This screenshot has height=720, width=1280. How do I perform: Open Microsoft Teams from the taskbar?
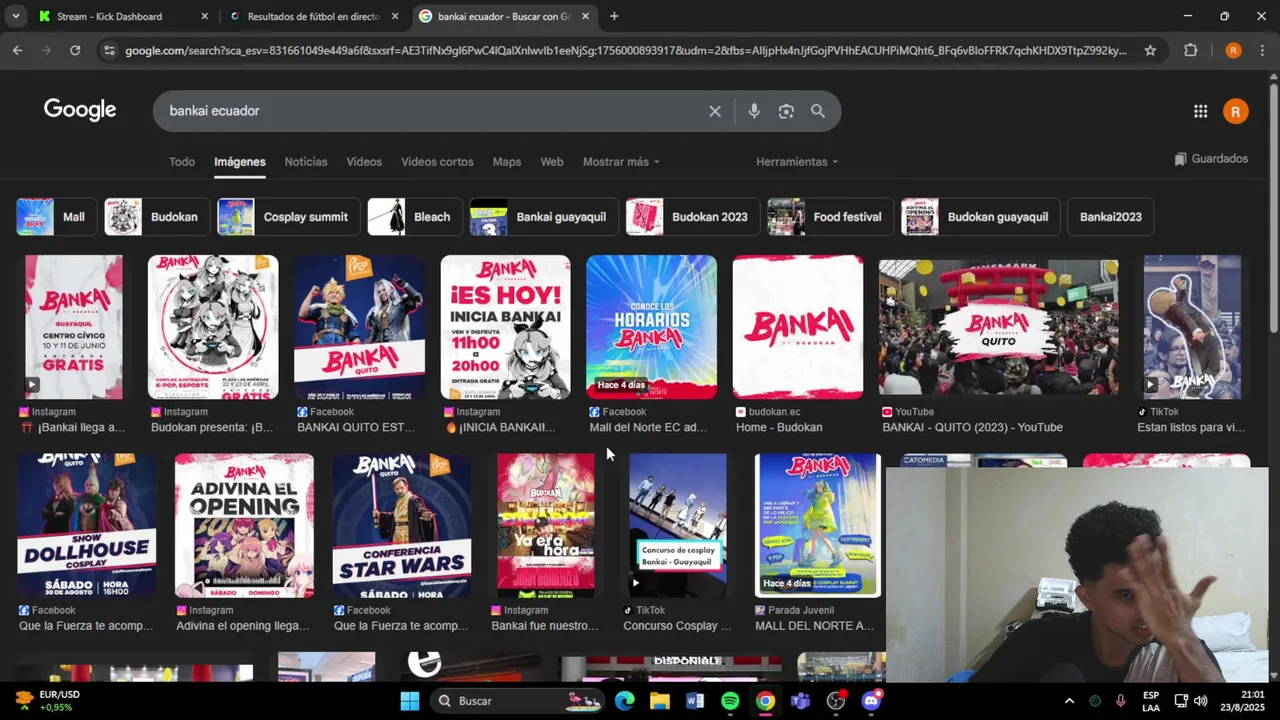click(800, 701)
